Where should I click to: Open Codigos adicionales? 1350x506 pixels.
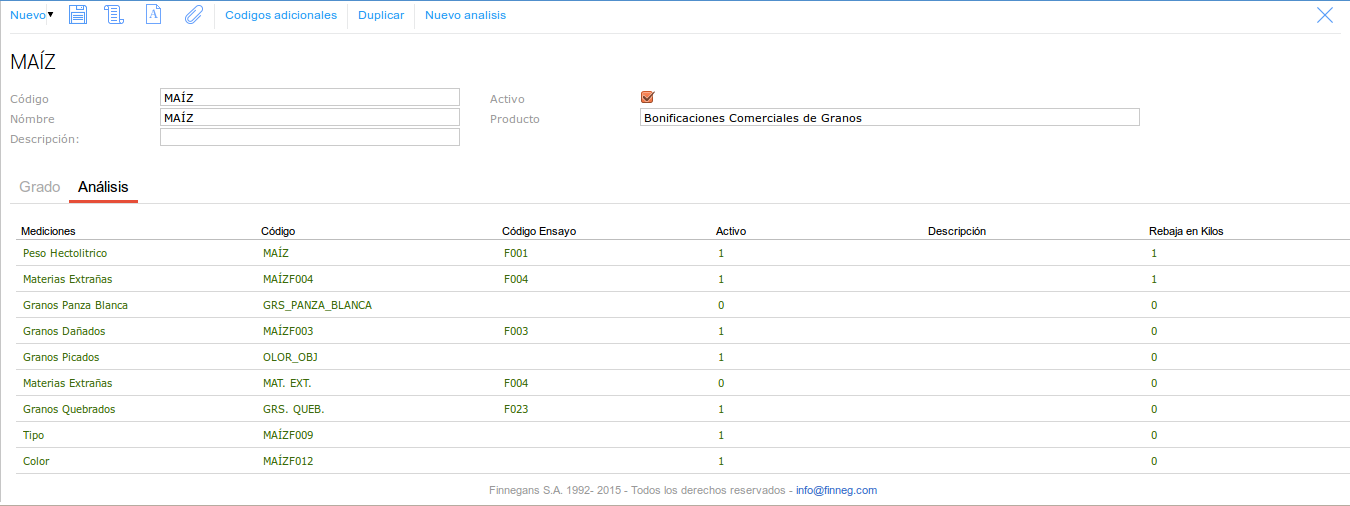pos(281,15)
